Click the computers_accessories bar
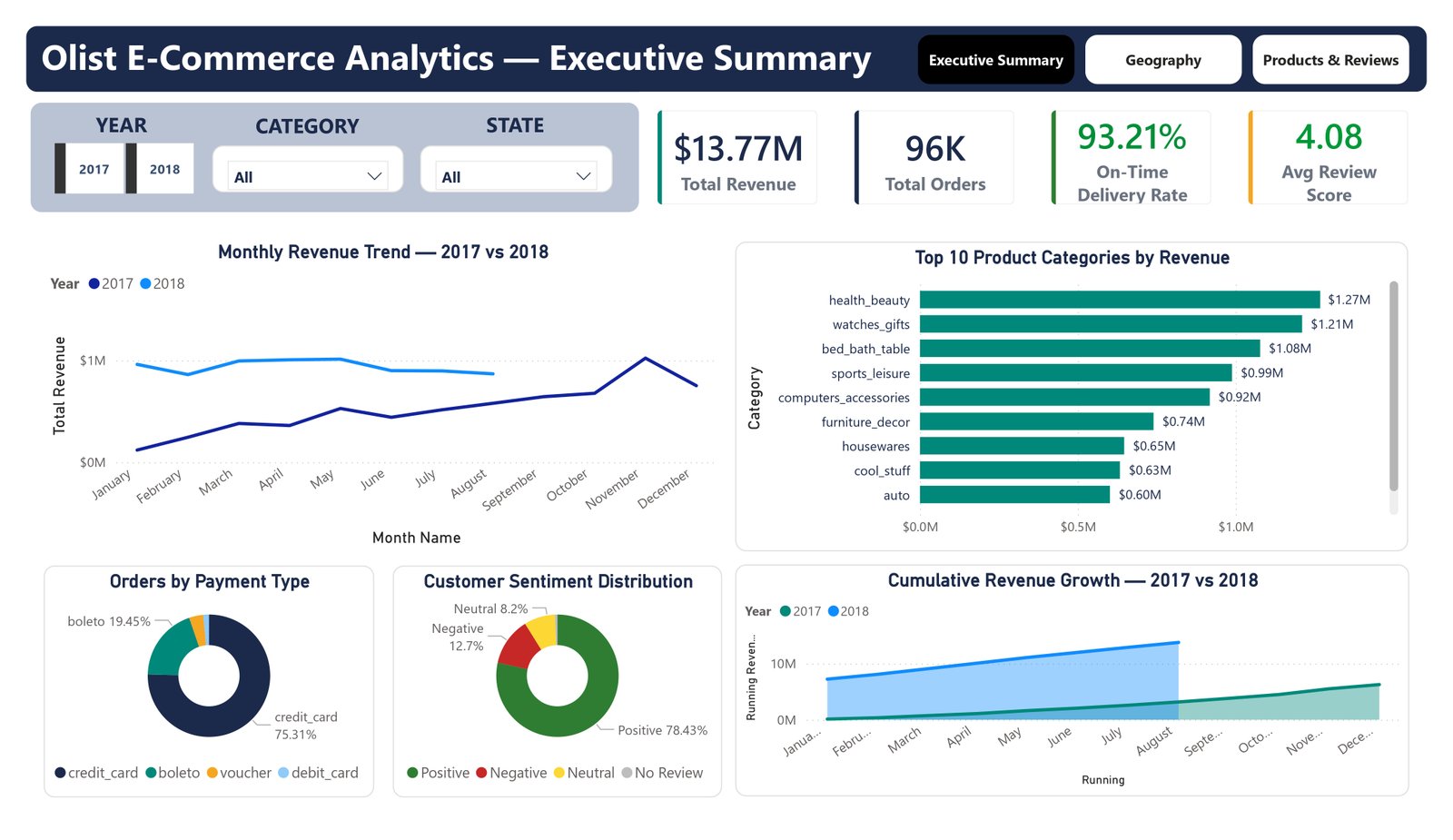The width and height of the screenshot is (1453, 840). [1064, 397]
